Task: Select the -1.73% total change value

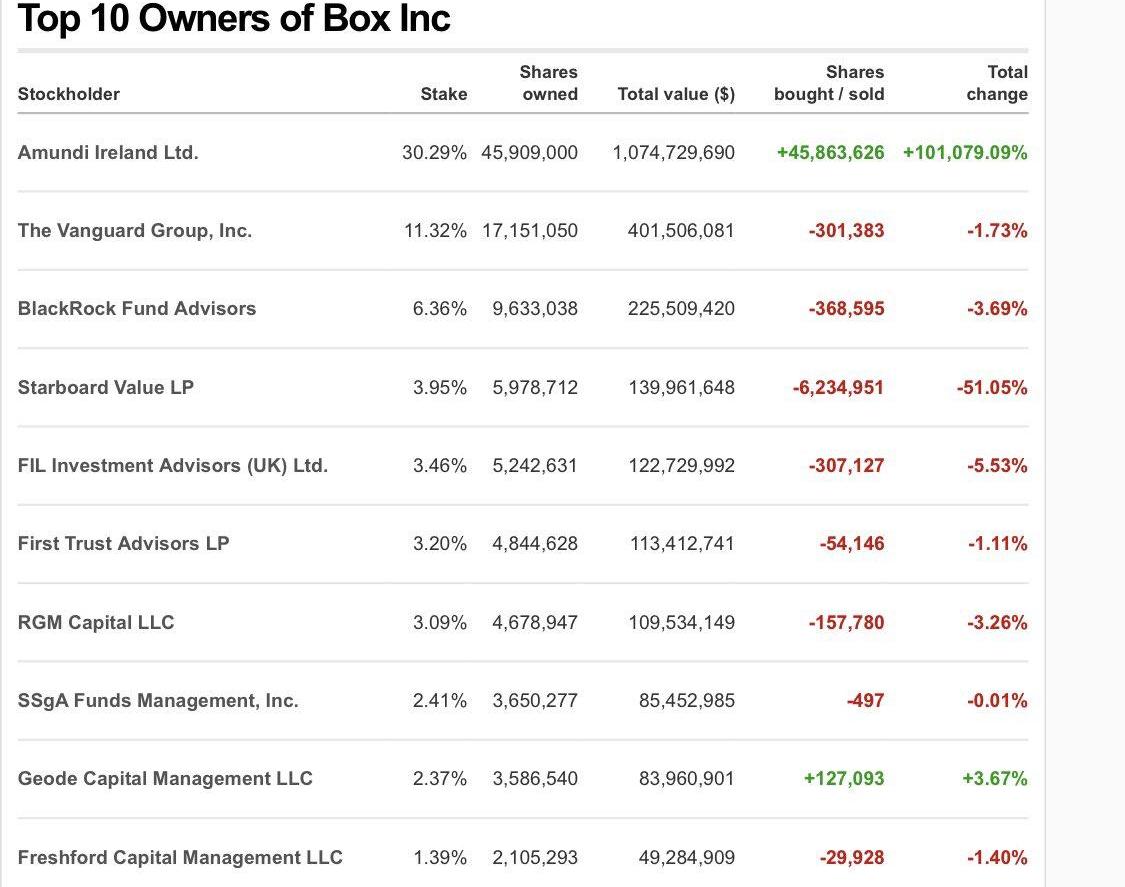Action: pyautogui.click(x=997, y=231)
